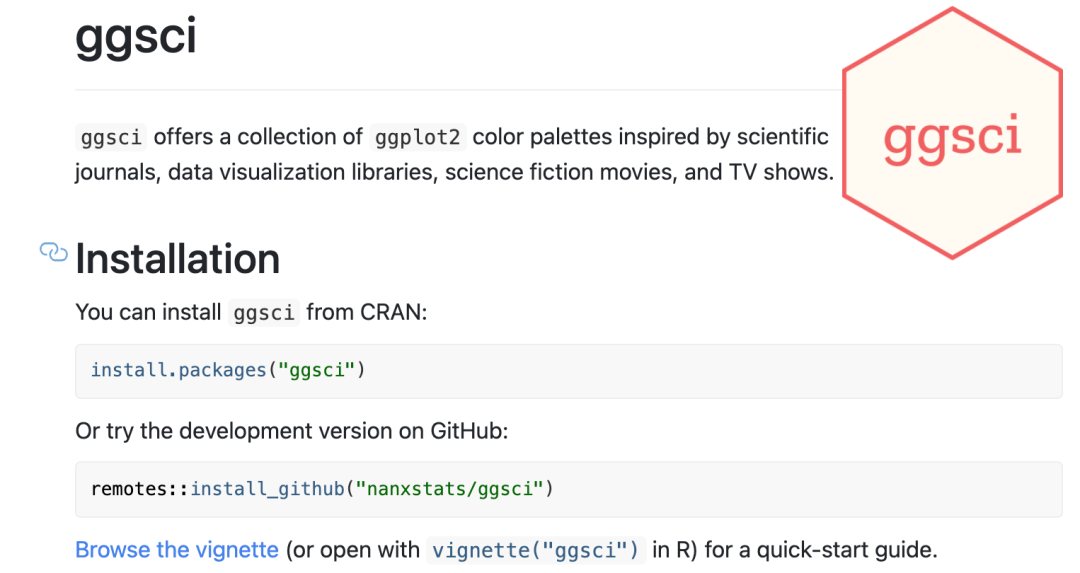Click the anchor link icon beside Installation
The image size is (1080, 573).
point(54,253)
